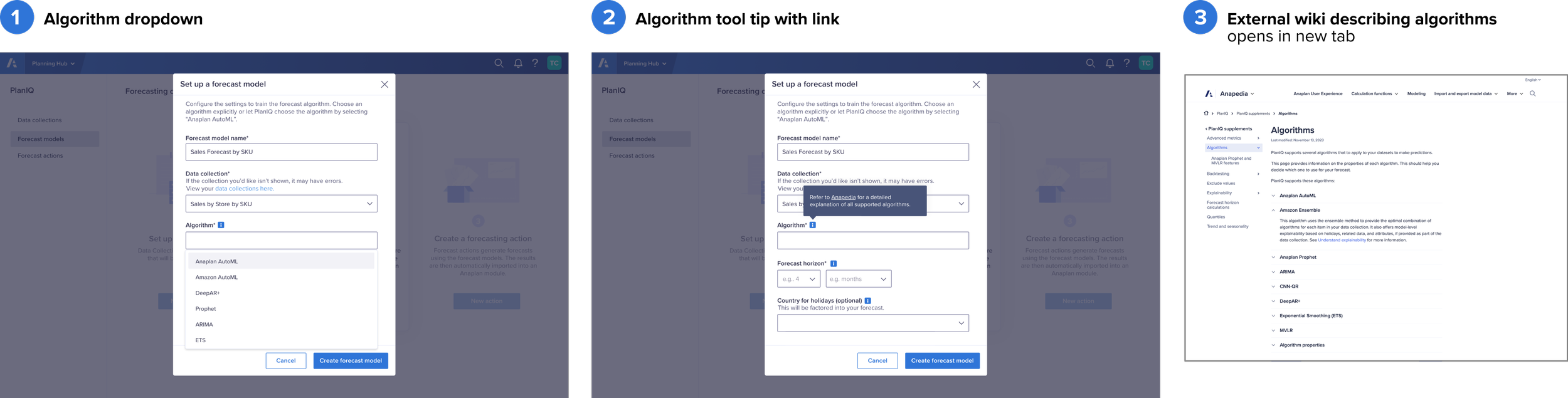Screen dimensions: 1568x398
Task: Click the help question mark in the Algorithm dropdown panel
Action: 535,63
